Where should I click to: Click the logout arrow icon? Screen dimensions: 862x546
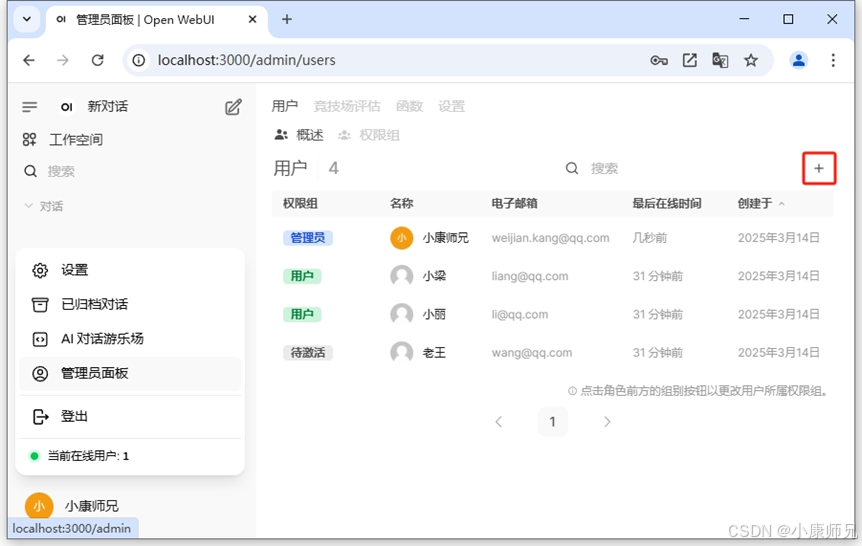40,417
